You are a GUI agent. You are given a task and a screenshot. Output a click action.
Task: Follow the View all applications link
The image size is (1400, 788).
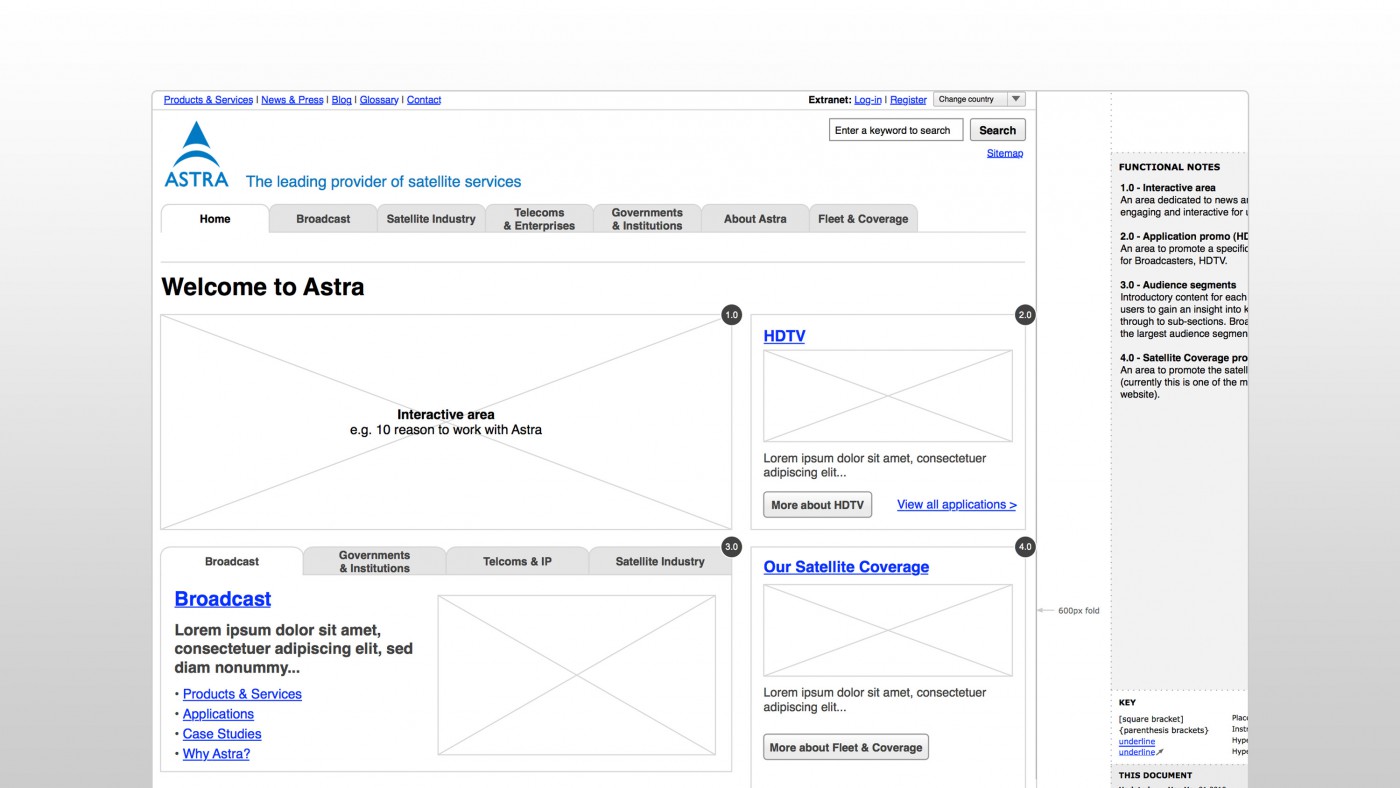(x=957, y=505)
